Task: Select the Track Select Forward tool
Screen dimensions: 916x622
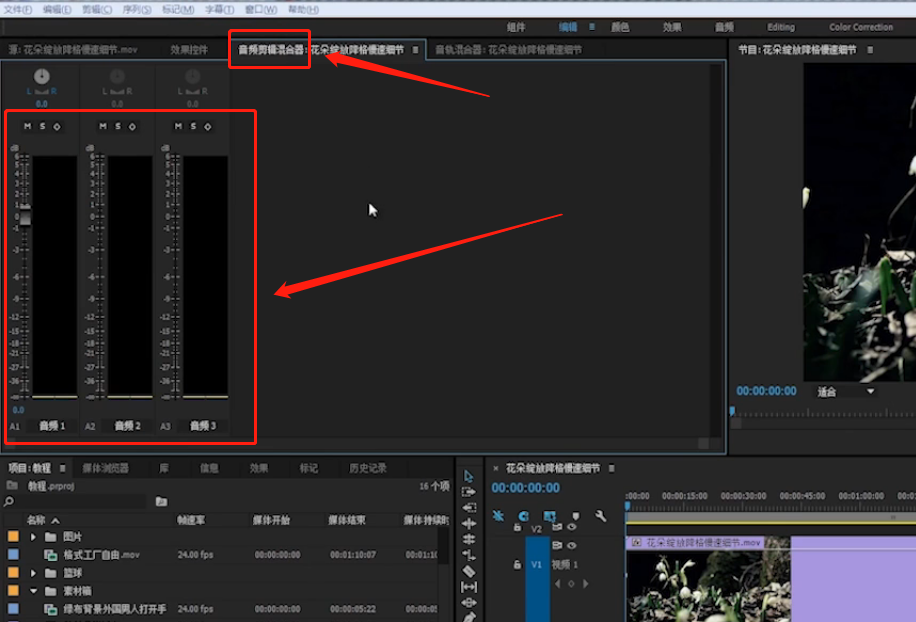Action: pos(469,492)
